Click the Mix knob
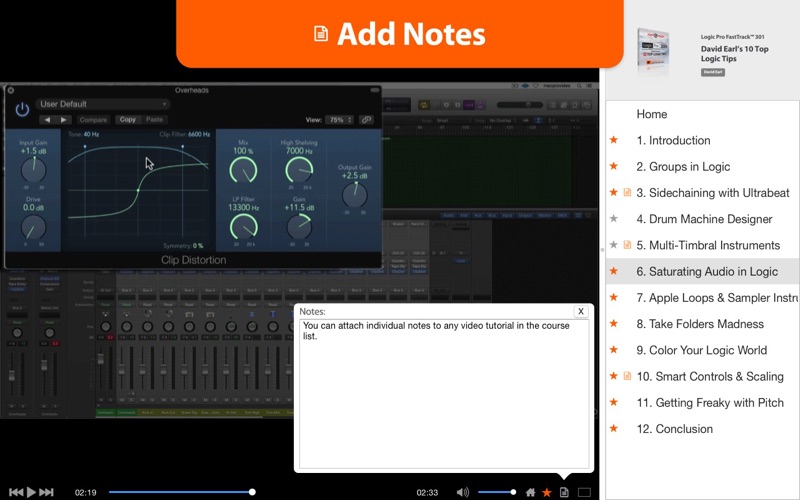 (x=243, y=170)
